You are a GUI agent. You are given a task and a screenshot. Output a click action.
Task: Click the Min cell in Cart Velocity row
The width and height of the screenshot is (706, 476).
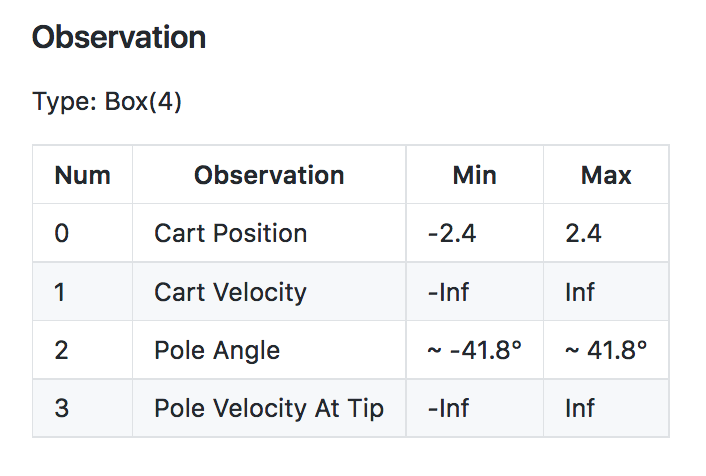tap(448, 292)
